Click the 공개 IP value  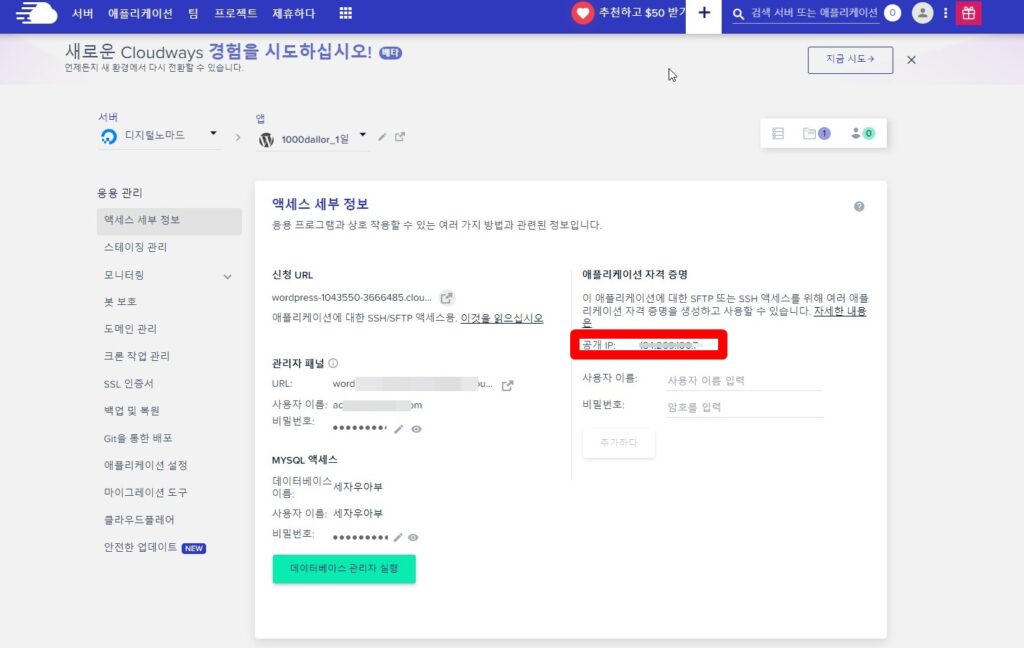668,345
